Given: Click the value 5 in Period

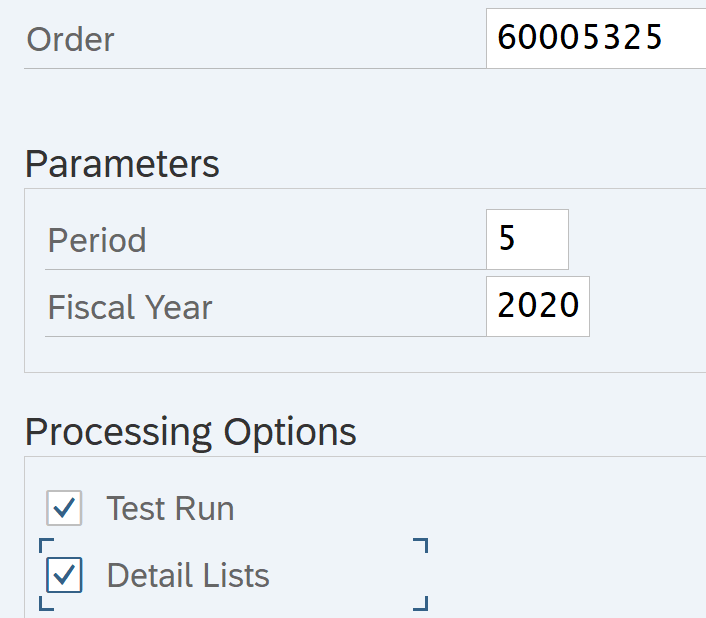Looking at the screenshot, I should 507,240.
